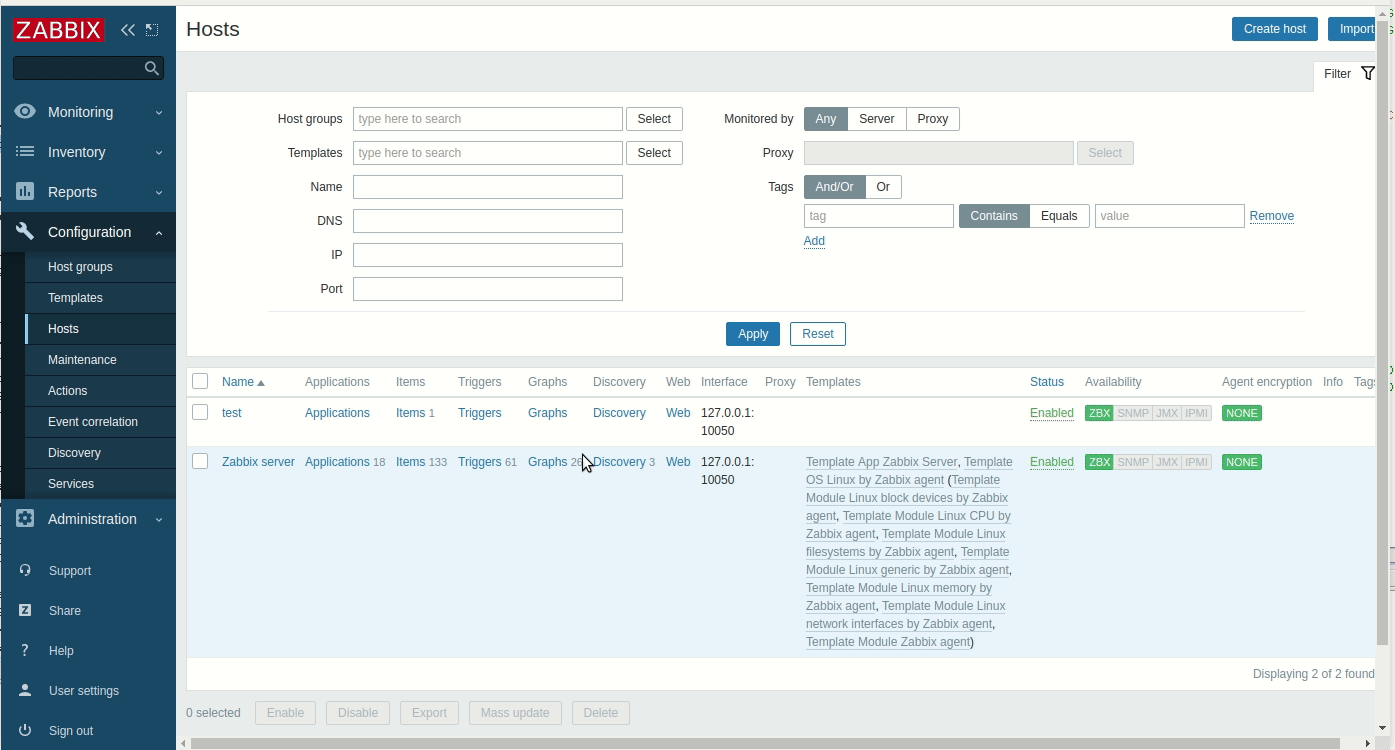Click the Create host button
Viewport: 1395px width, 750px height.
1275,29
